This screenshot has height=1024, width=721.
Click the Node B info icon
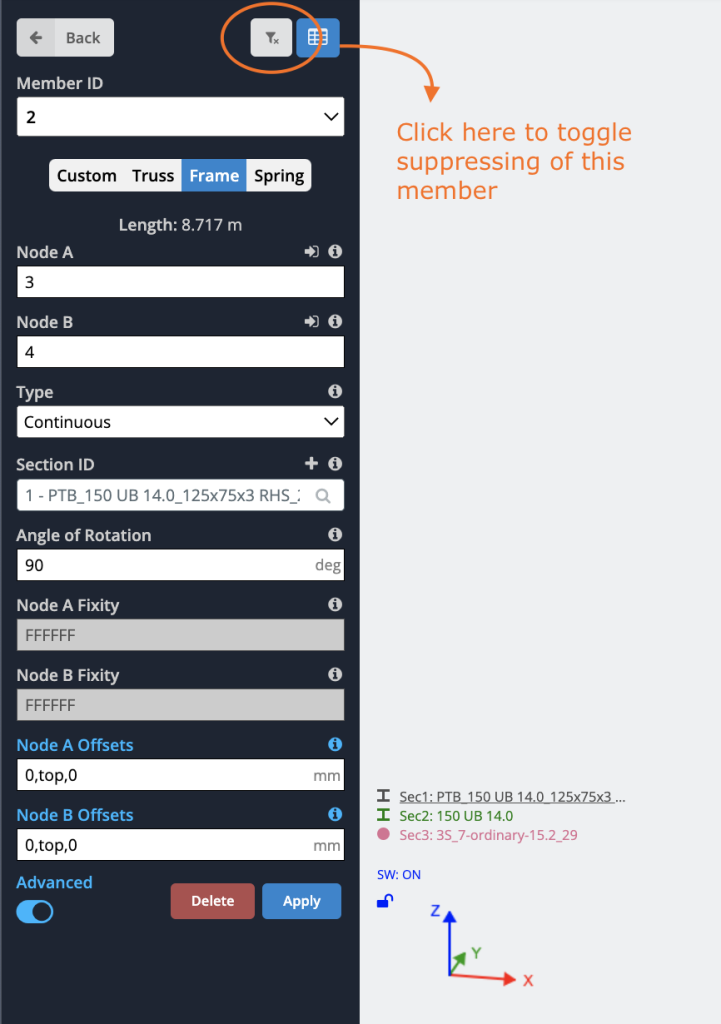(x=335, y=322)
